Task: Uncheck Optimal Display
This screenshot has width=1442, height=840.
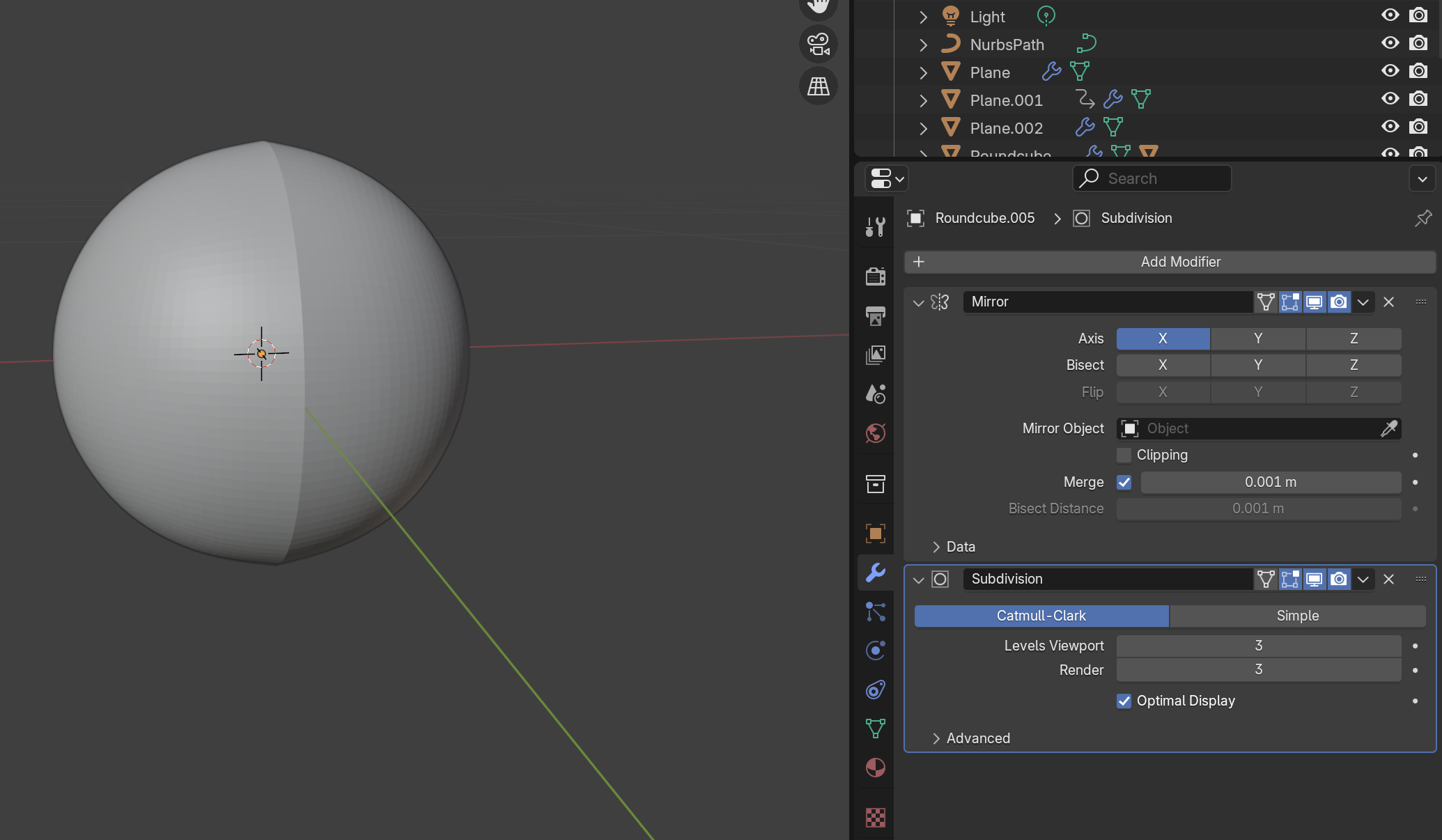Action: click(x=1124, y=701)
